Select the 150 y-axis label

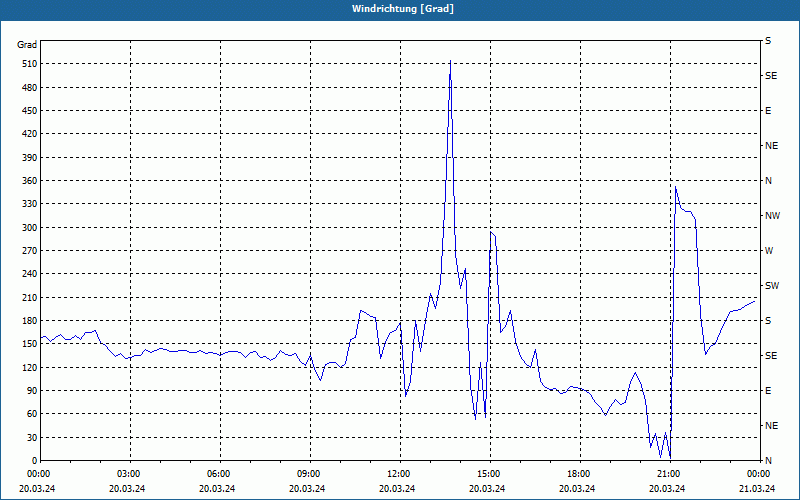31,344
